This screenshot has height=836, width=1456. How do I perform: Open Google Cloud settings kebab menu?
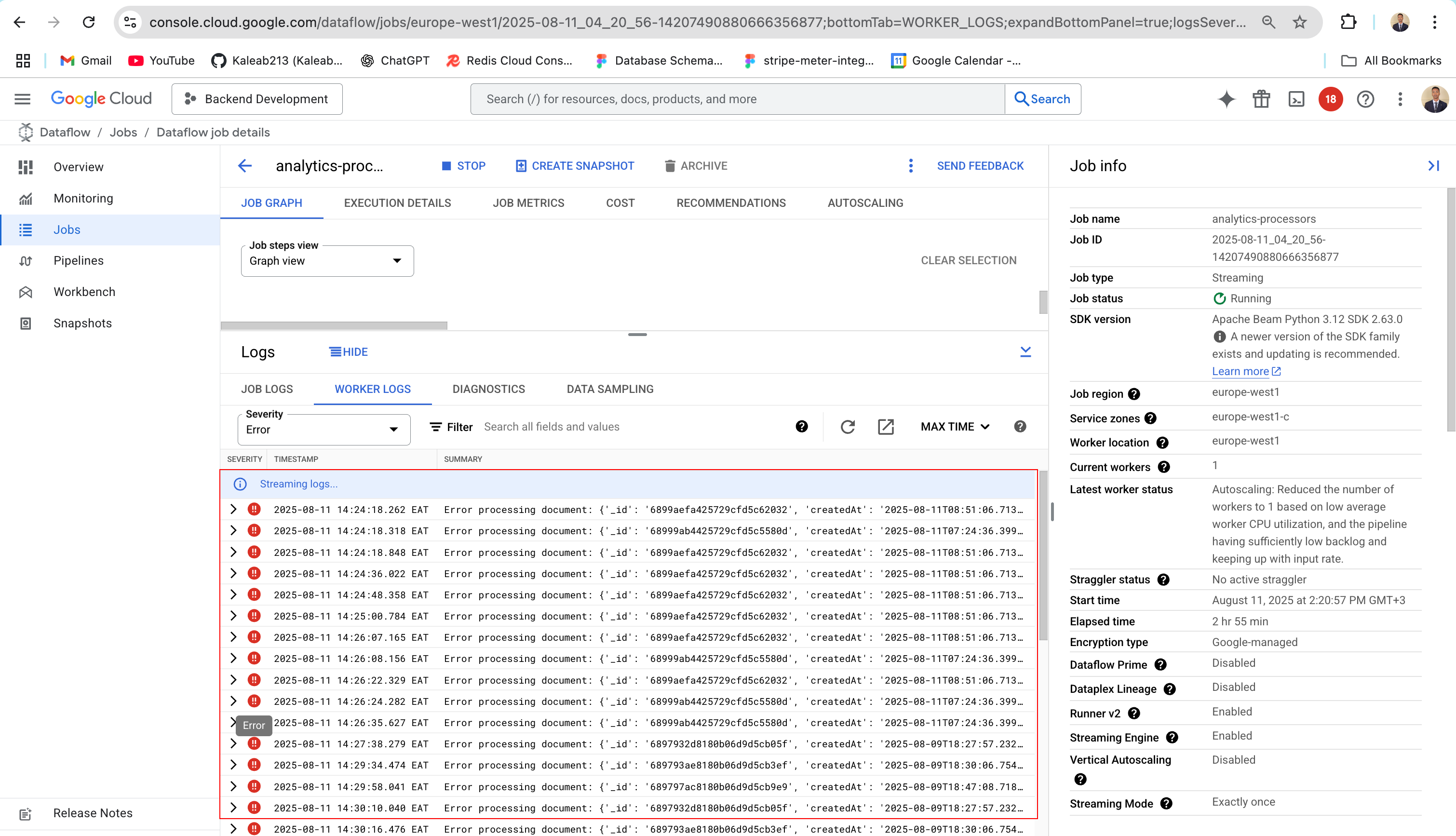[x=1400, y=99]
